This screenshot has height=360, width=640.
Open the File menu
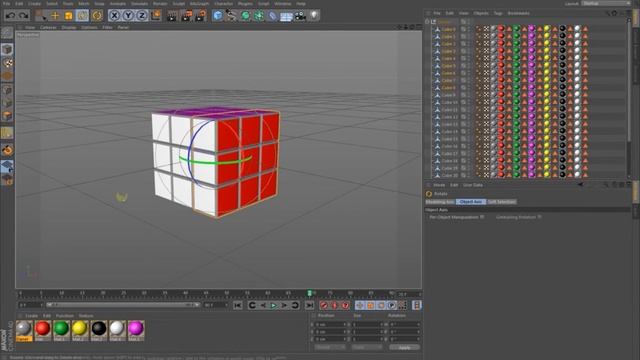coord(6,4)
